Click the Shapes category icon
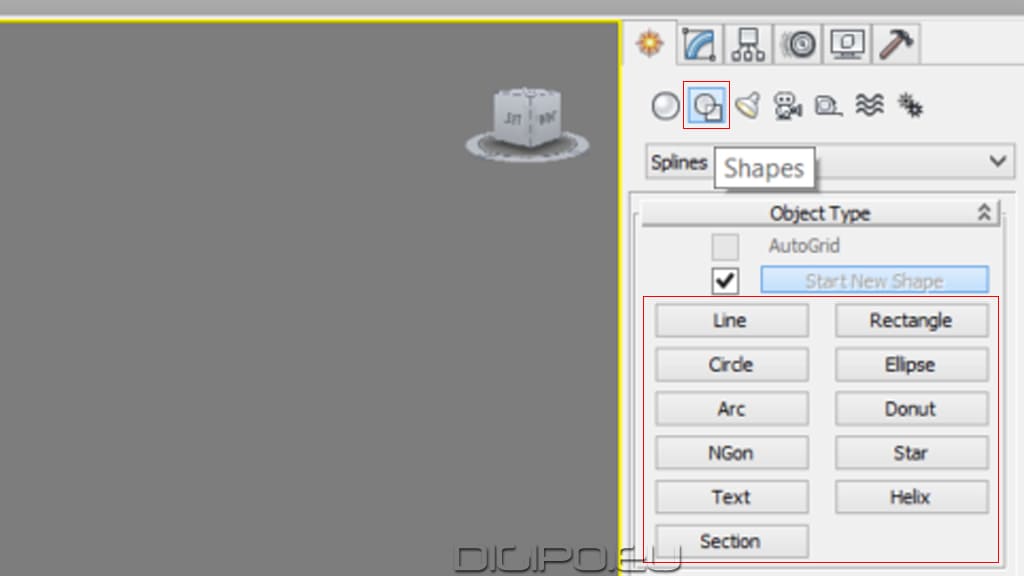Viewport: 1024px width, 576px height. (708, 105)
